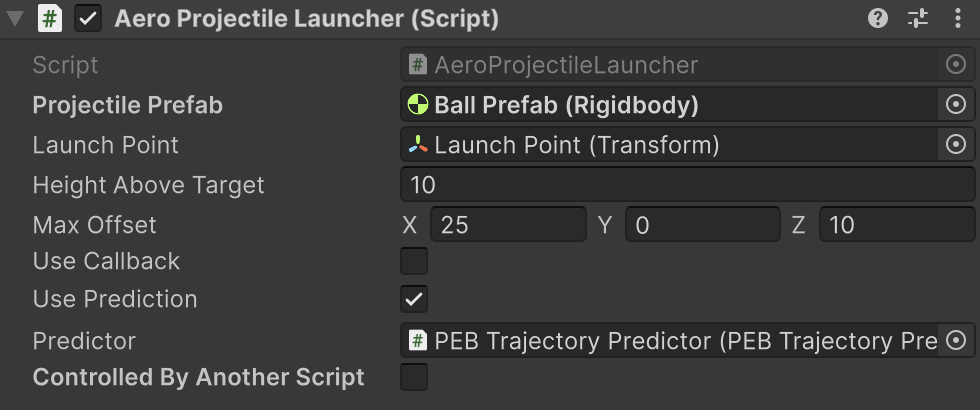
Task: Click the Max Offset Z value field
Action: (896, 225)
